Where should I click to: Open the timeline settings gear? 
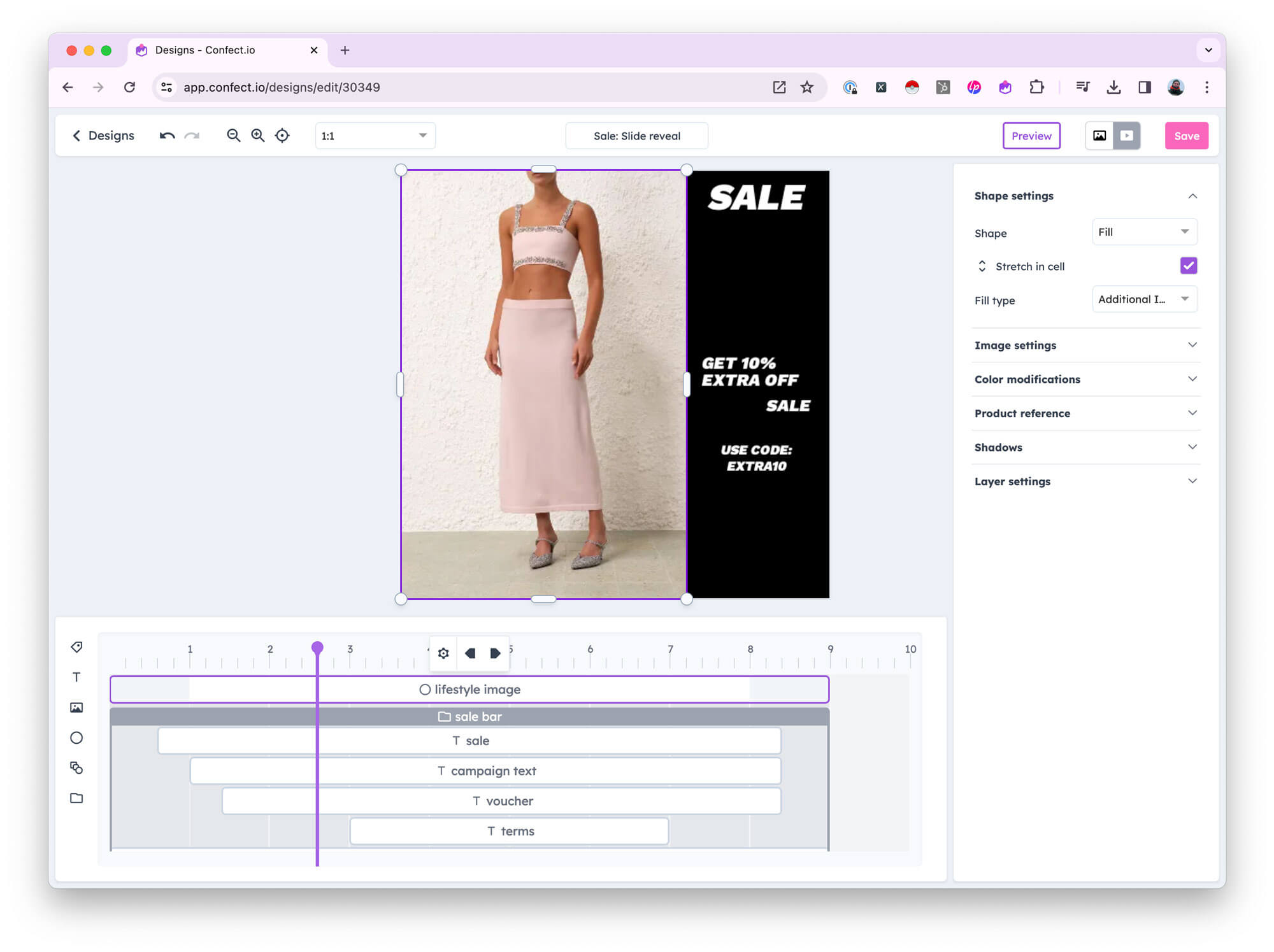point(443,653)
